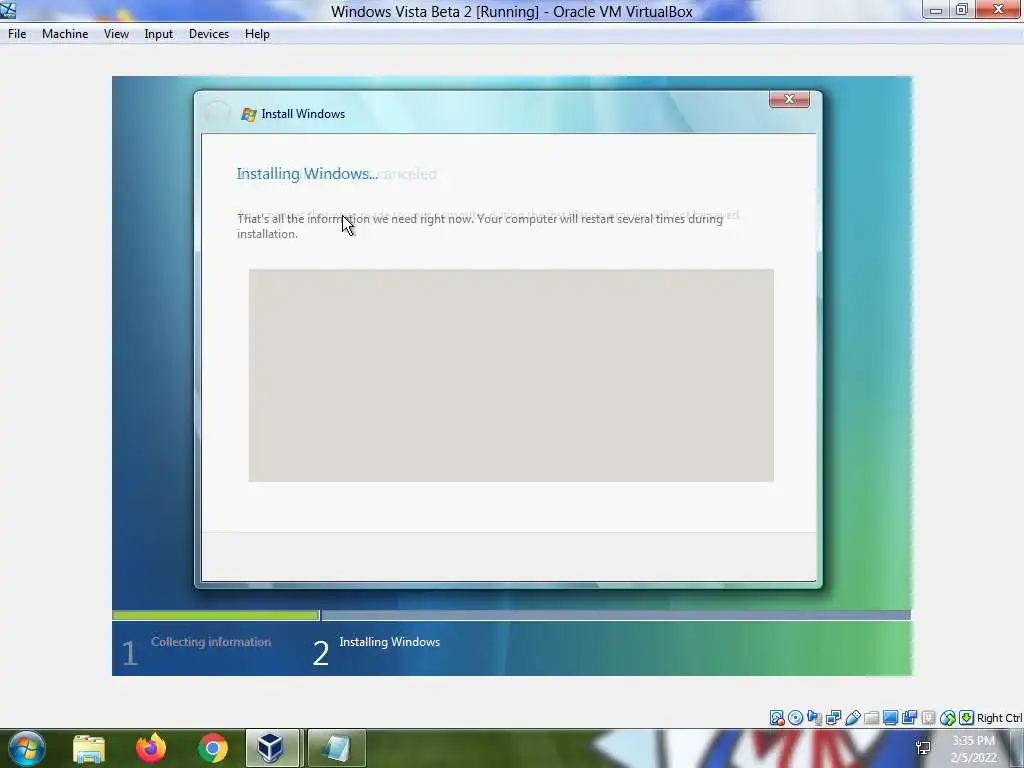Click the USB devices status icon
Screen dimensions: 1024x768
(x=852, y=718)
